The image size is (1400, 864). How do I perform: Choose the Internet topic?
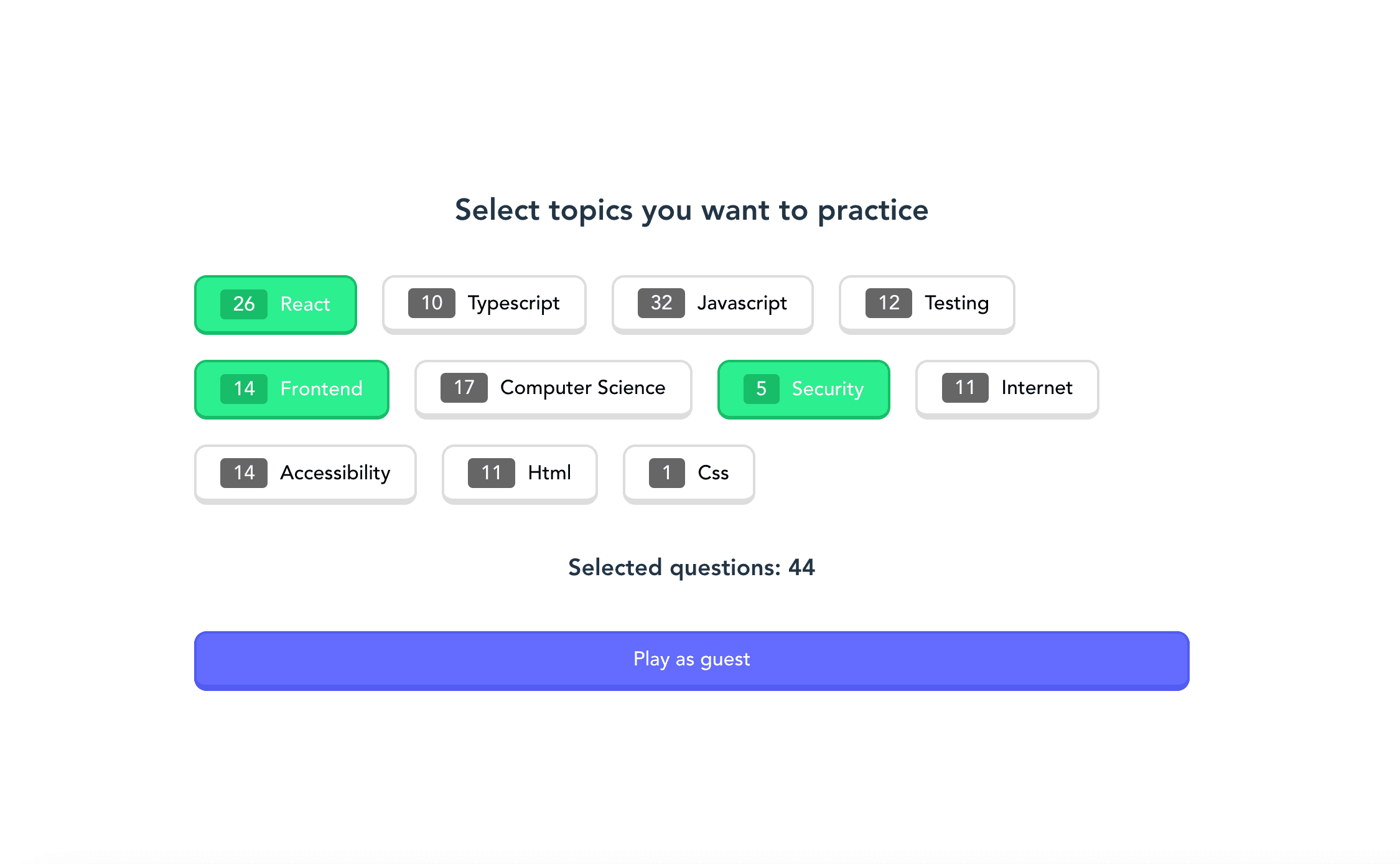click(x=1007, y=389)
